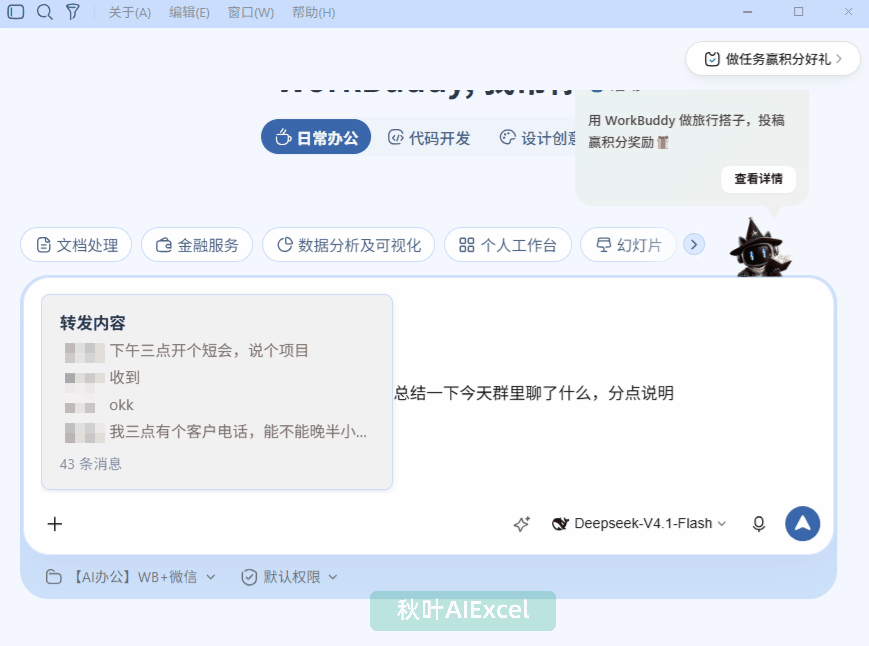Send the message with the blue arrow button
The width and height of the screenshot is (869, 646).
click(802, 524)
